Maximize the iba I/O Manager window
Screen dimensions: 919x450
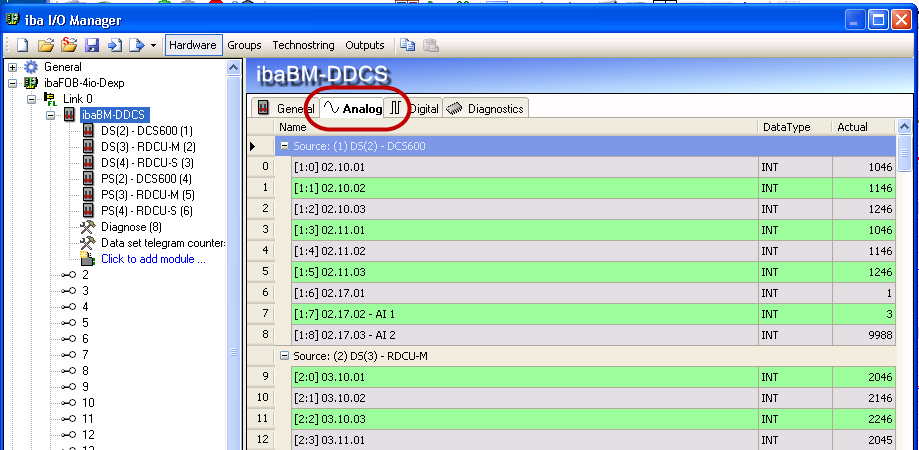pos(879,20)
